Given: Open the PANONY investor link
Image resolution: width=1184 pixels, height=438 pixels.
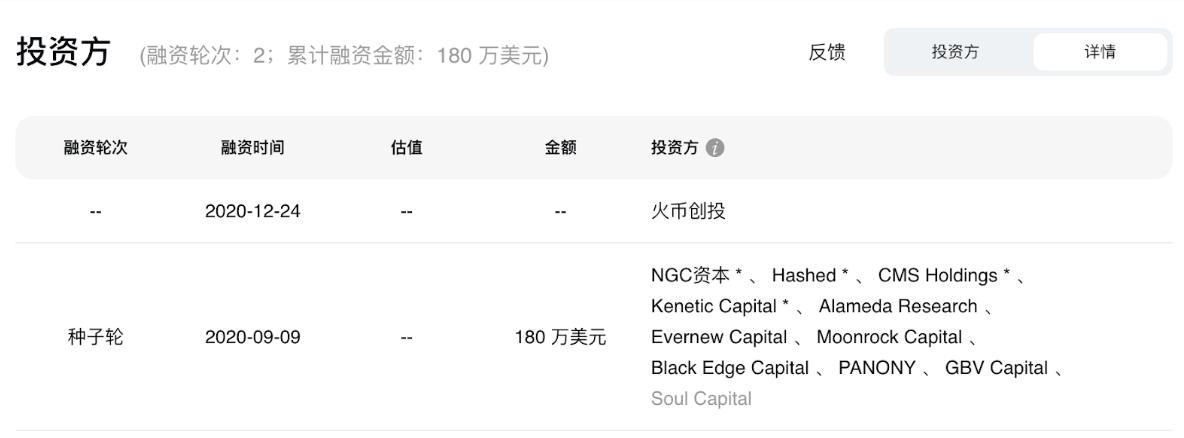Looking at the screenshot, I should click(x=877, y=368).
